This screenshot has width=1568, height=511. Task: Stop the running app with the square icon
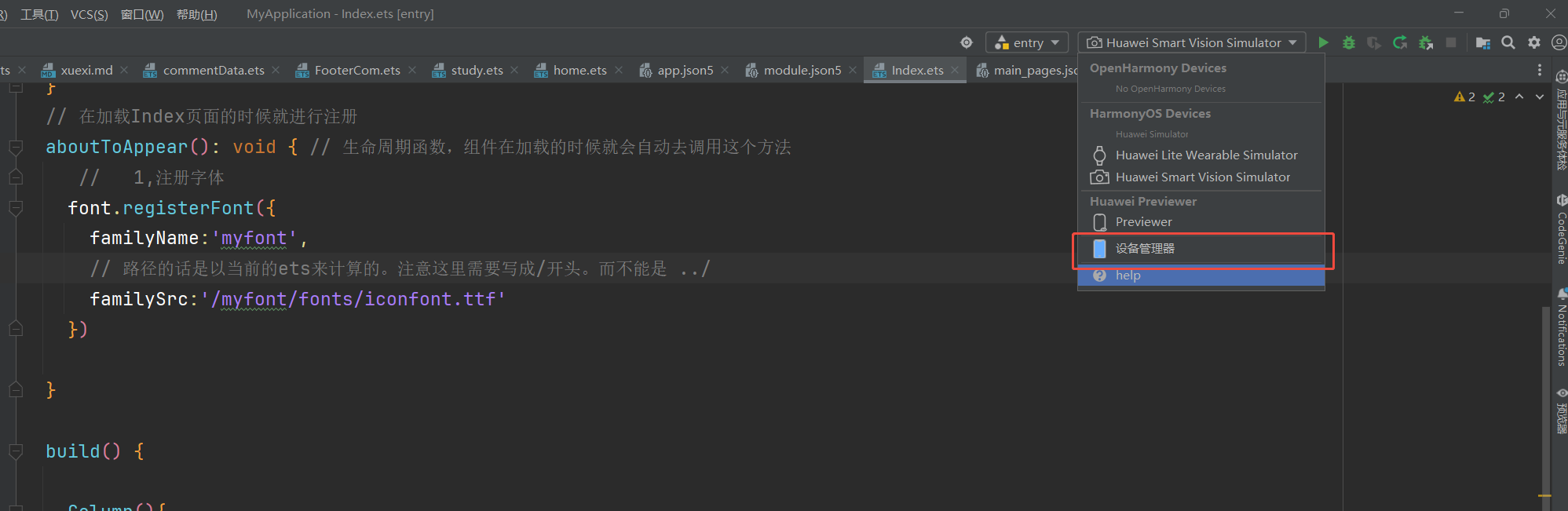click(1451, 42)
